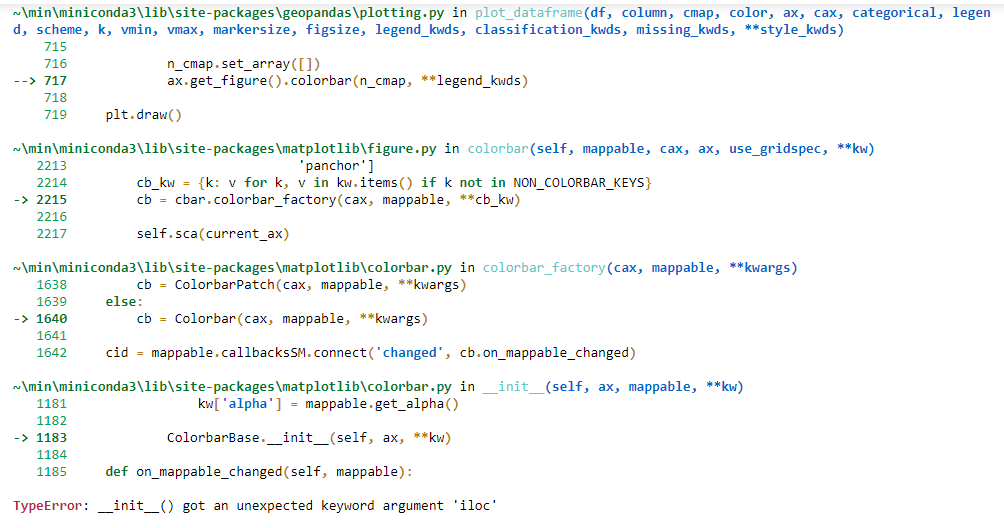Select def on_mappable_changed line 1185
The width and height of the screenshot is (1004, 528).
click(x=259, y=472)
